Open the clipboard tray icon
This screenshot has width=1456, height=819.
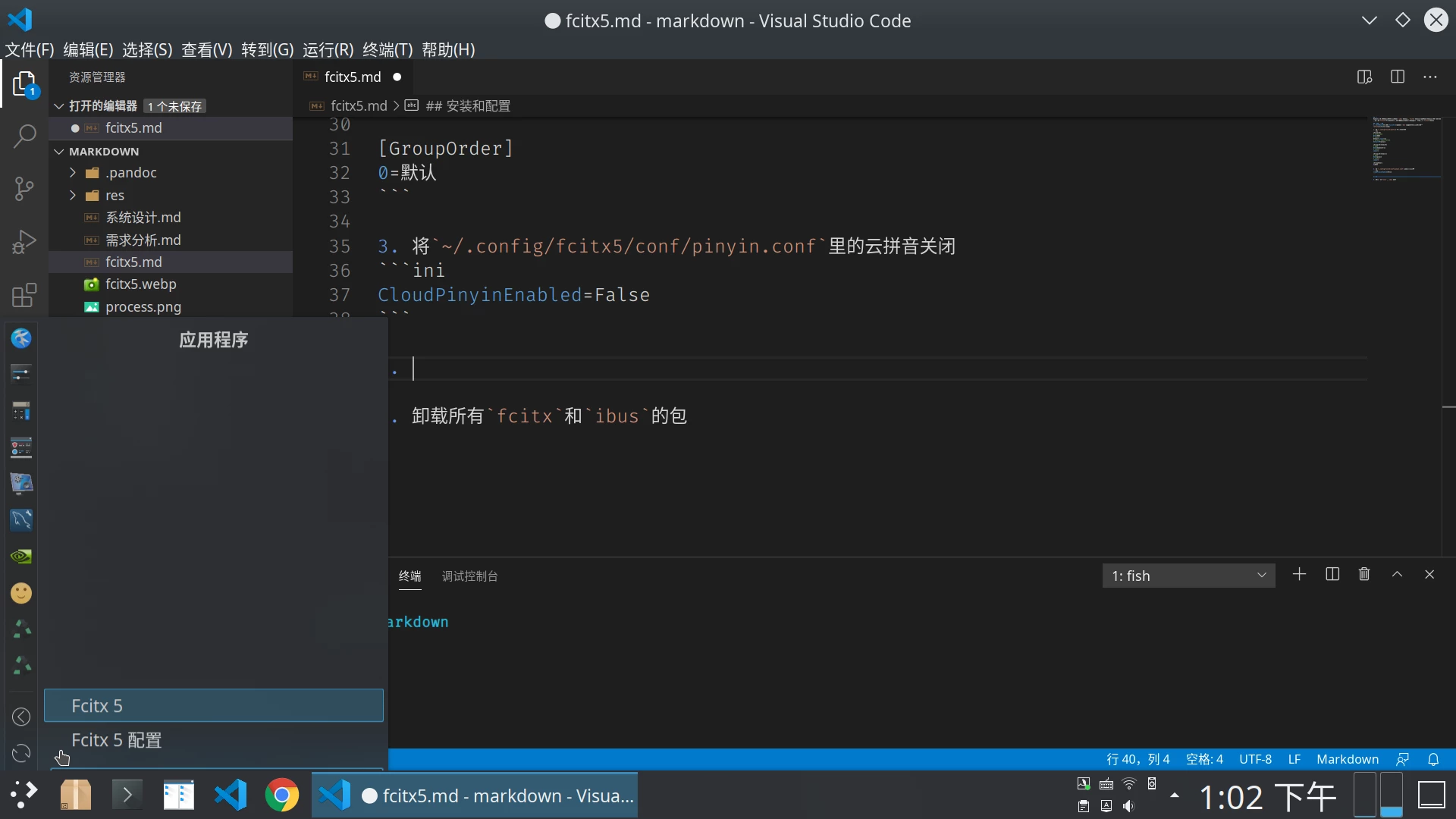[1084, 806]
